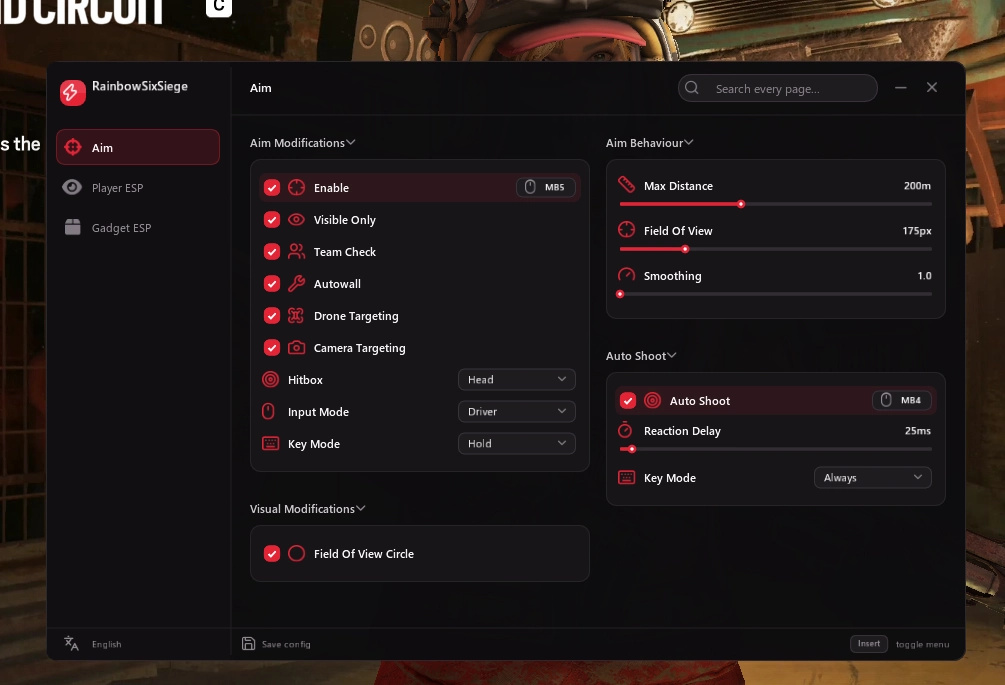1005x685 pixels.
Task: Click the crosshair icon beside Enable
Action: [296, 187]
